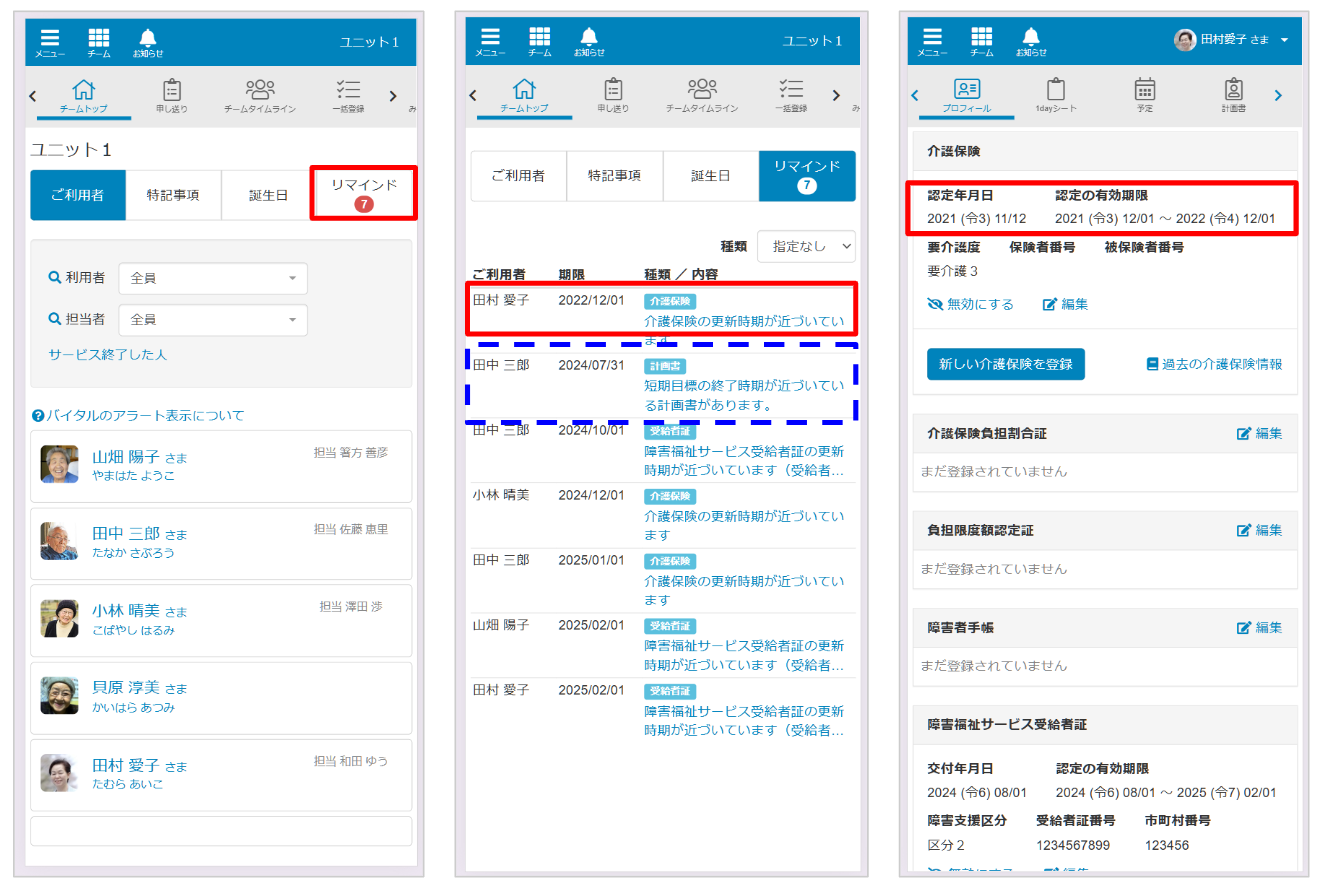Click the left chevron on the profile screen nav

[915, 96]
